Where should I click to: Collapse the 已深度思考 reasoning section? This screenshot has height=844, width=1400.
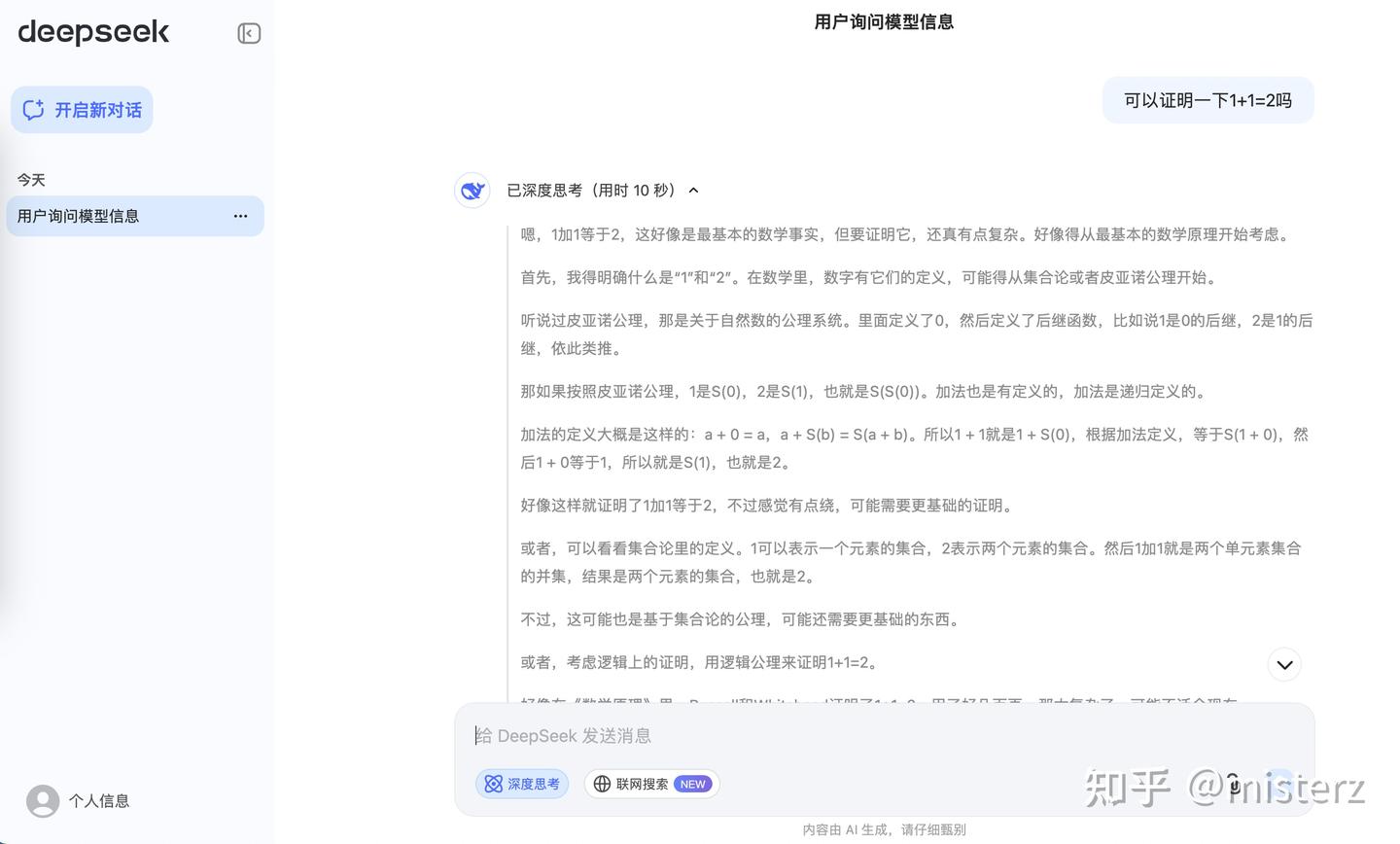click(x=693, y=191)
